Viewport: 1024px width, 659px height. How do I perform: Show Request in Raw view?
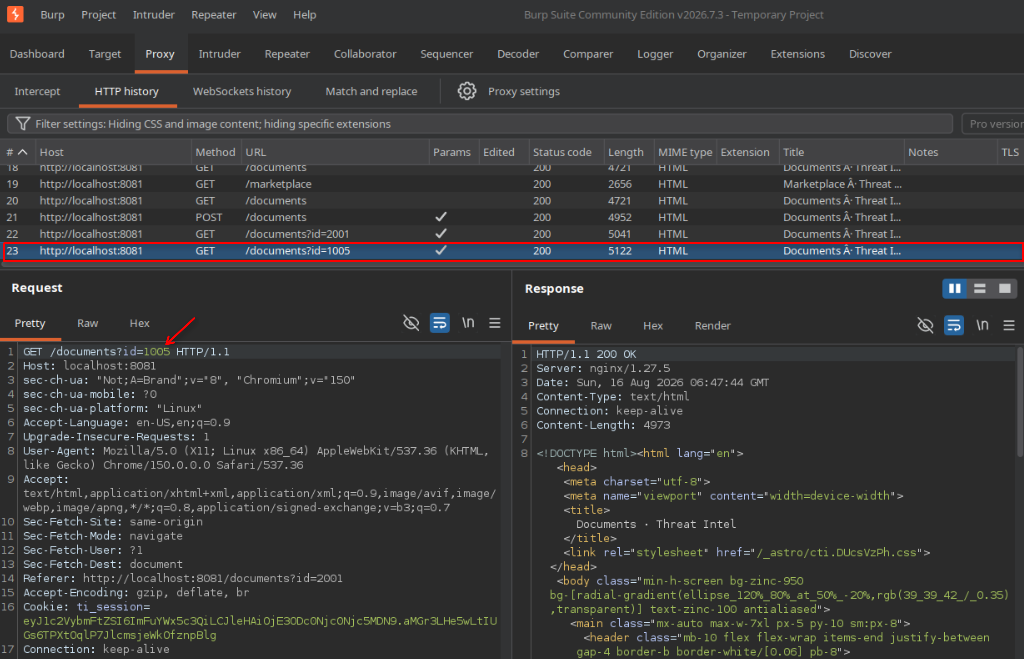[88, 323]
